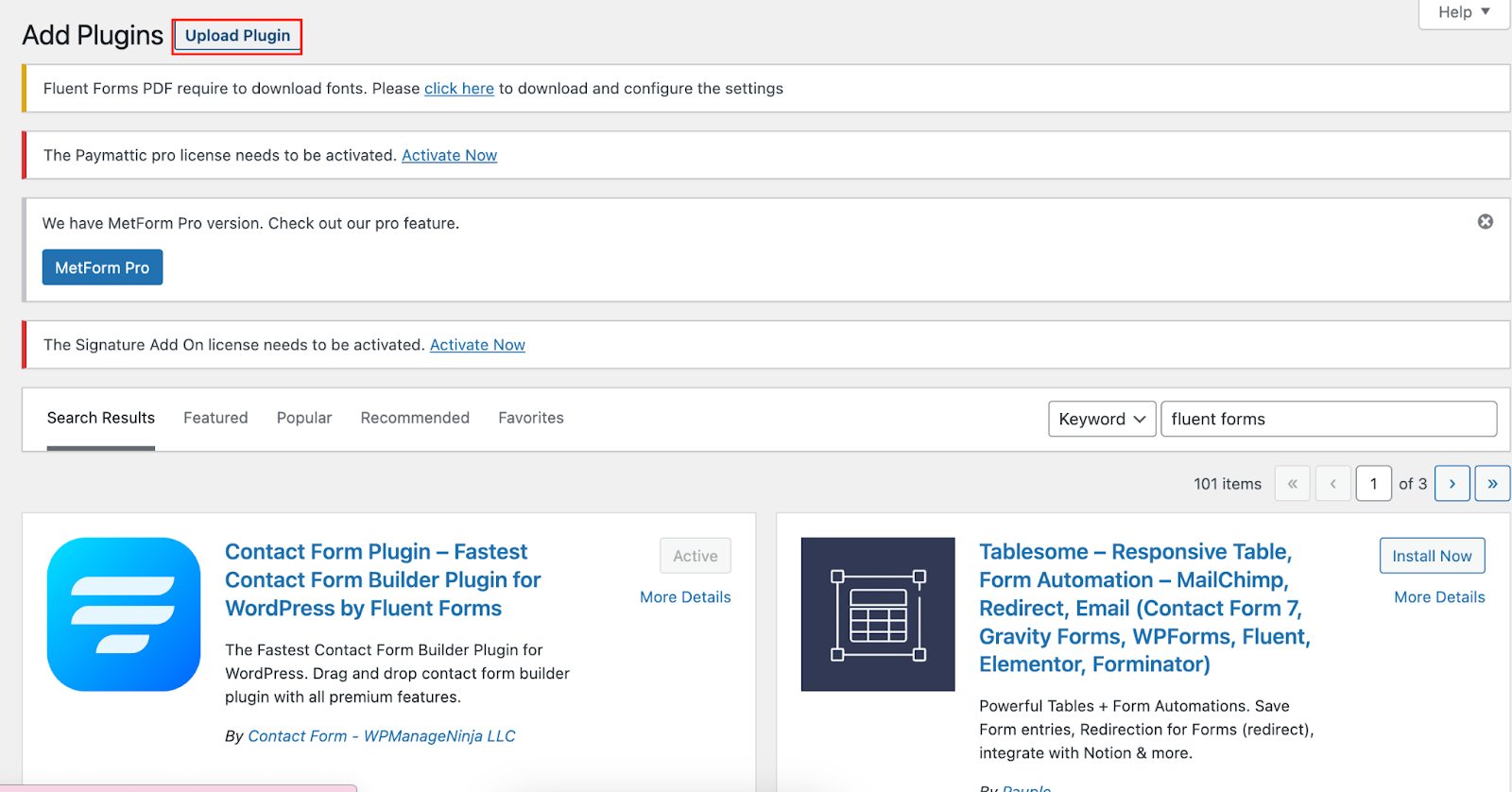Activate Signature Add On license link

(x=477, y=345)
